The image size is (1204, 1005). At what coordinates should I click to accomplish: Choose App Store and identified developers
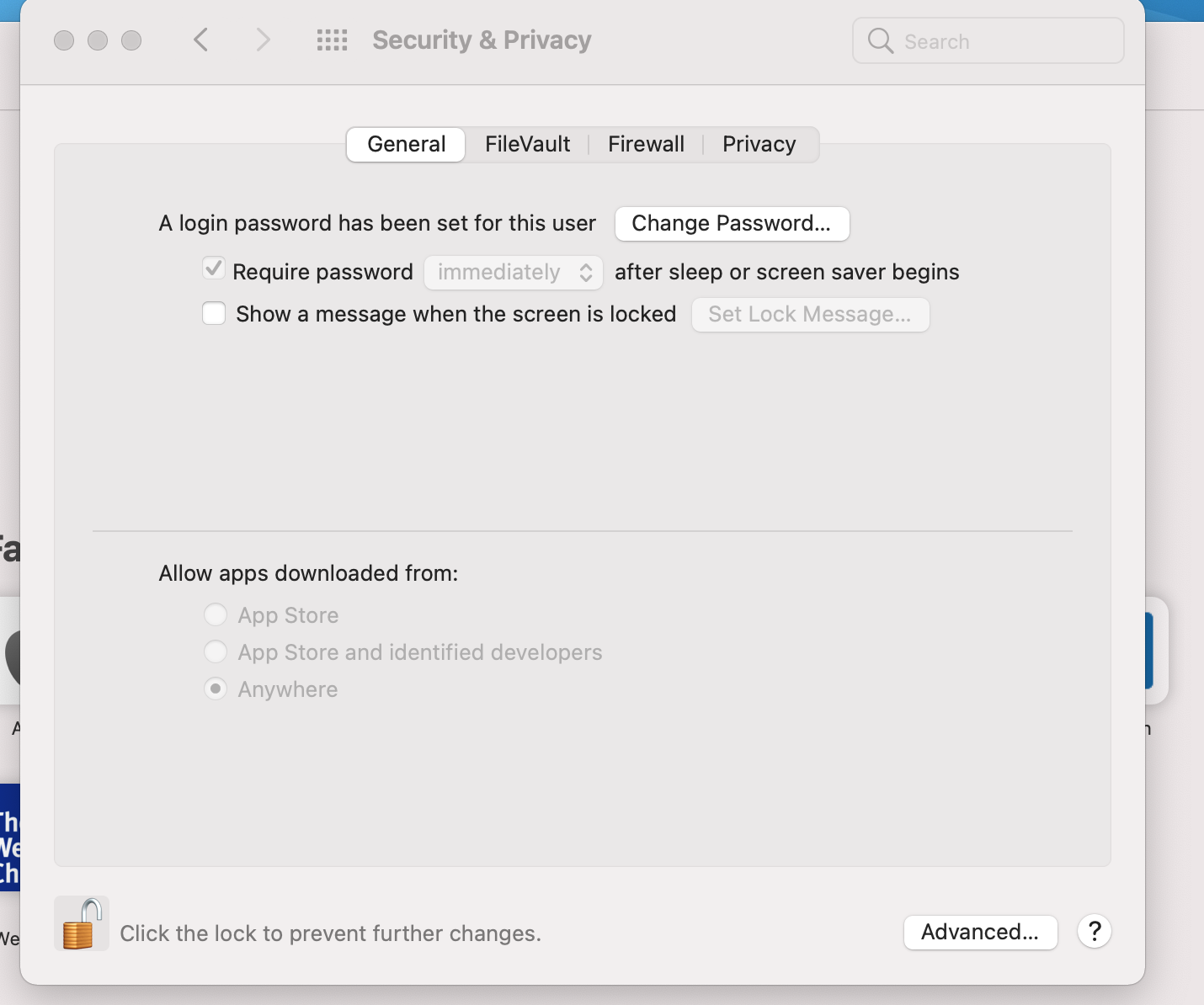(x=216, y=652)
